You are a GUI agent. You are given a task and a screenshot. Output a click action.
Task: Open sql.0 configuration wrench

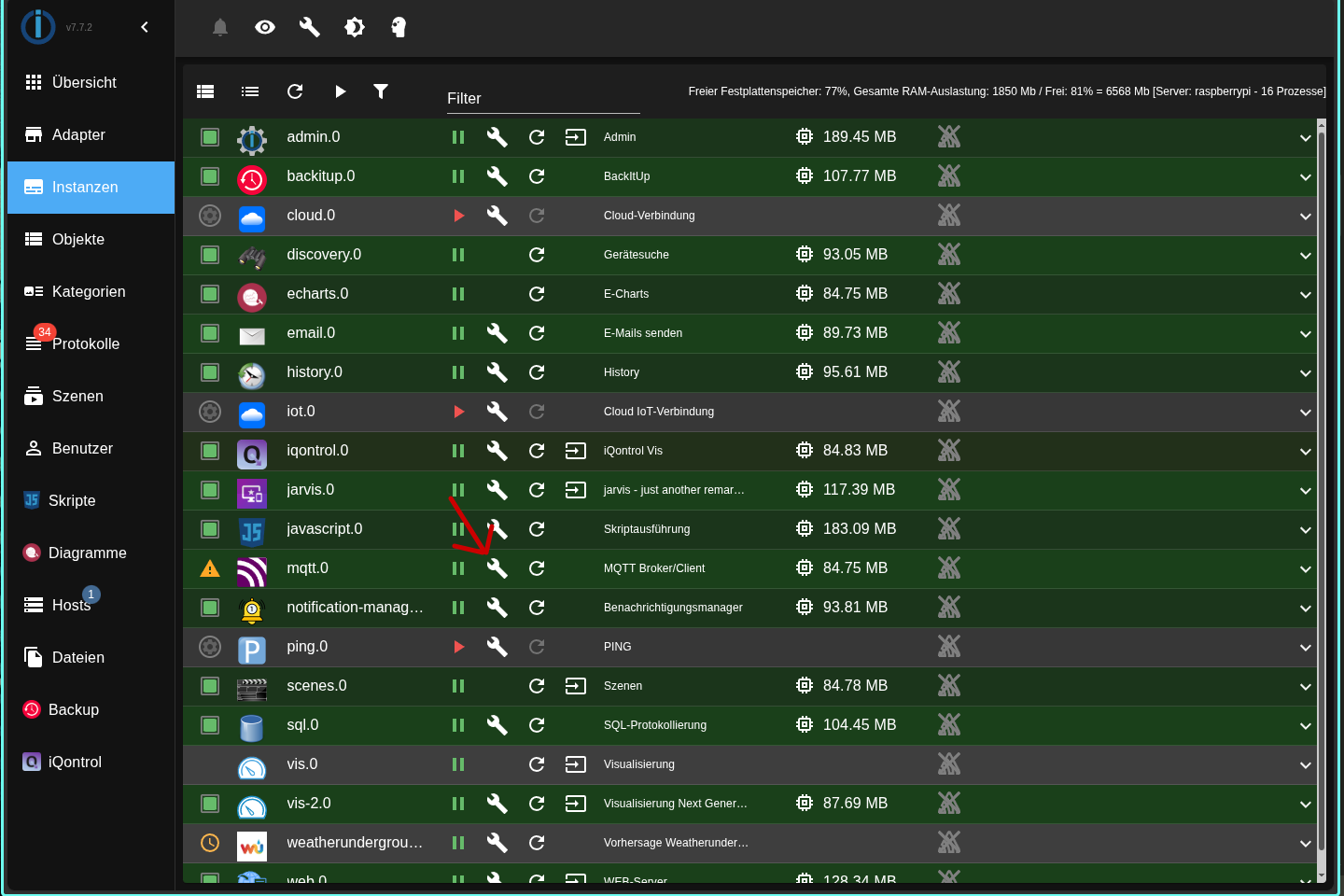point(497,725)
